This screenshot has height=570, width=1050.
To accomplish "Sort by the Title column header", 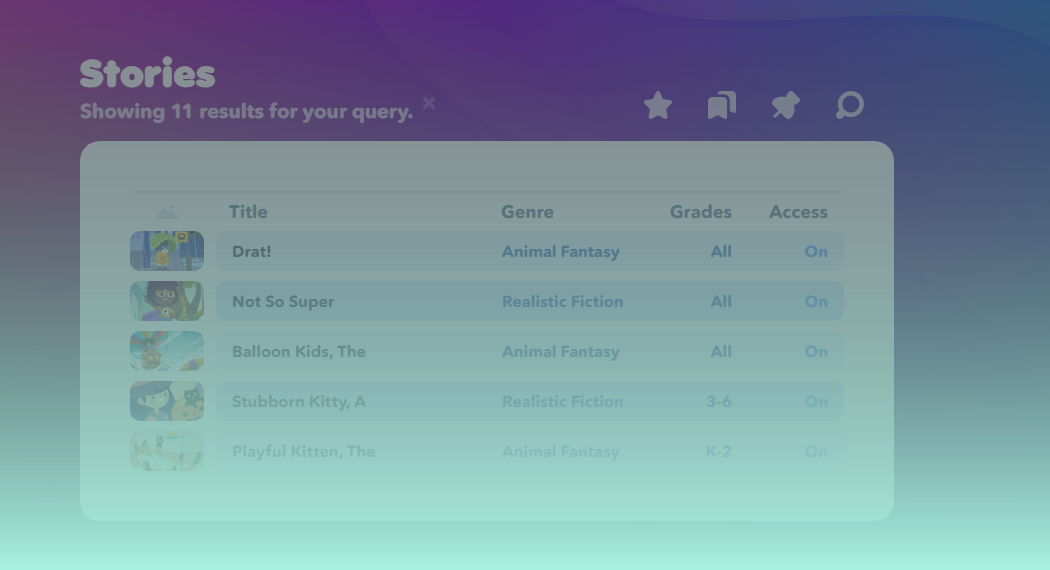I will click(248, 212).
